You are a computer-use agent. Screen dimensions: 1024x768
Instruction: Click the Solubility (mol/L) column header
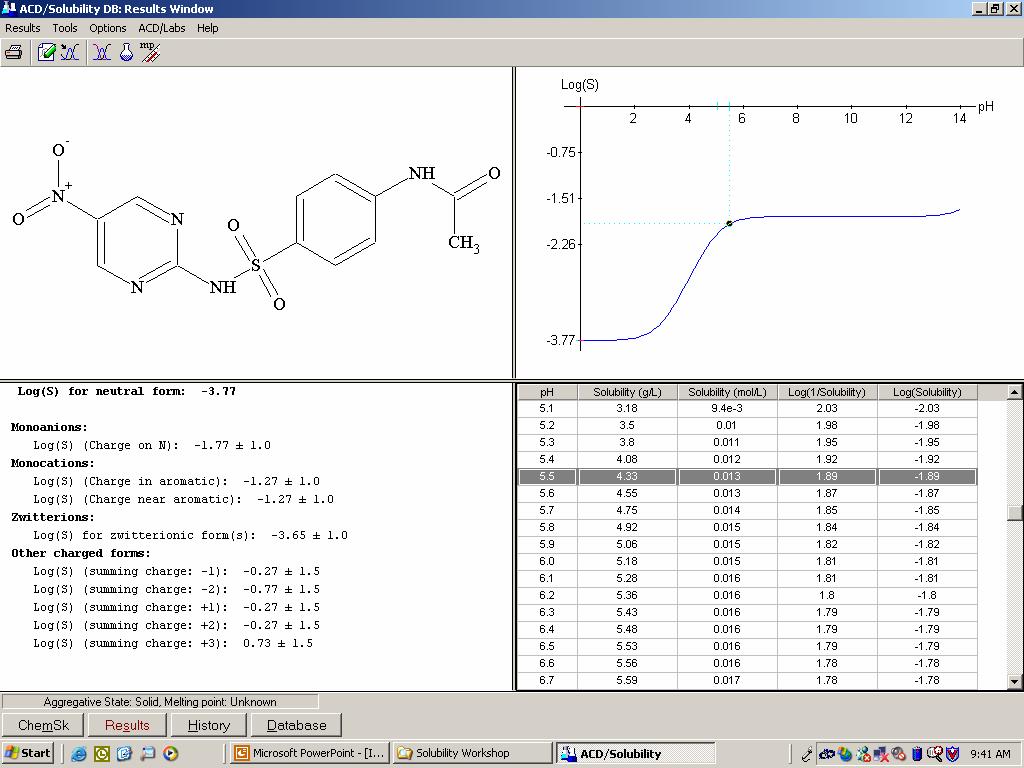pos(727,392)
